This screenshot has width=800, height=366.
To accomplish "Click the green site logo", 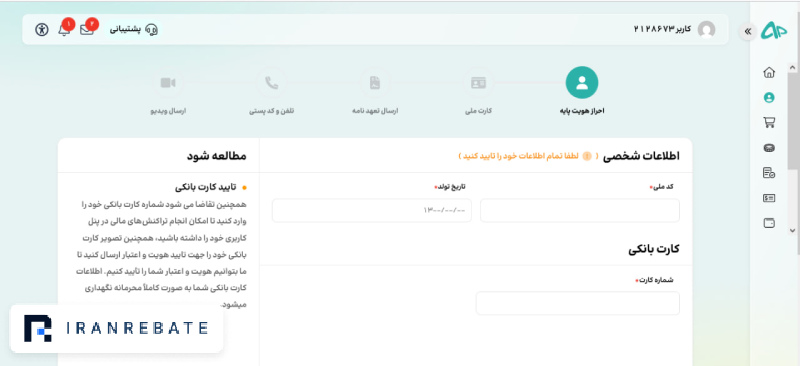I will coord(774,31).
